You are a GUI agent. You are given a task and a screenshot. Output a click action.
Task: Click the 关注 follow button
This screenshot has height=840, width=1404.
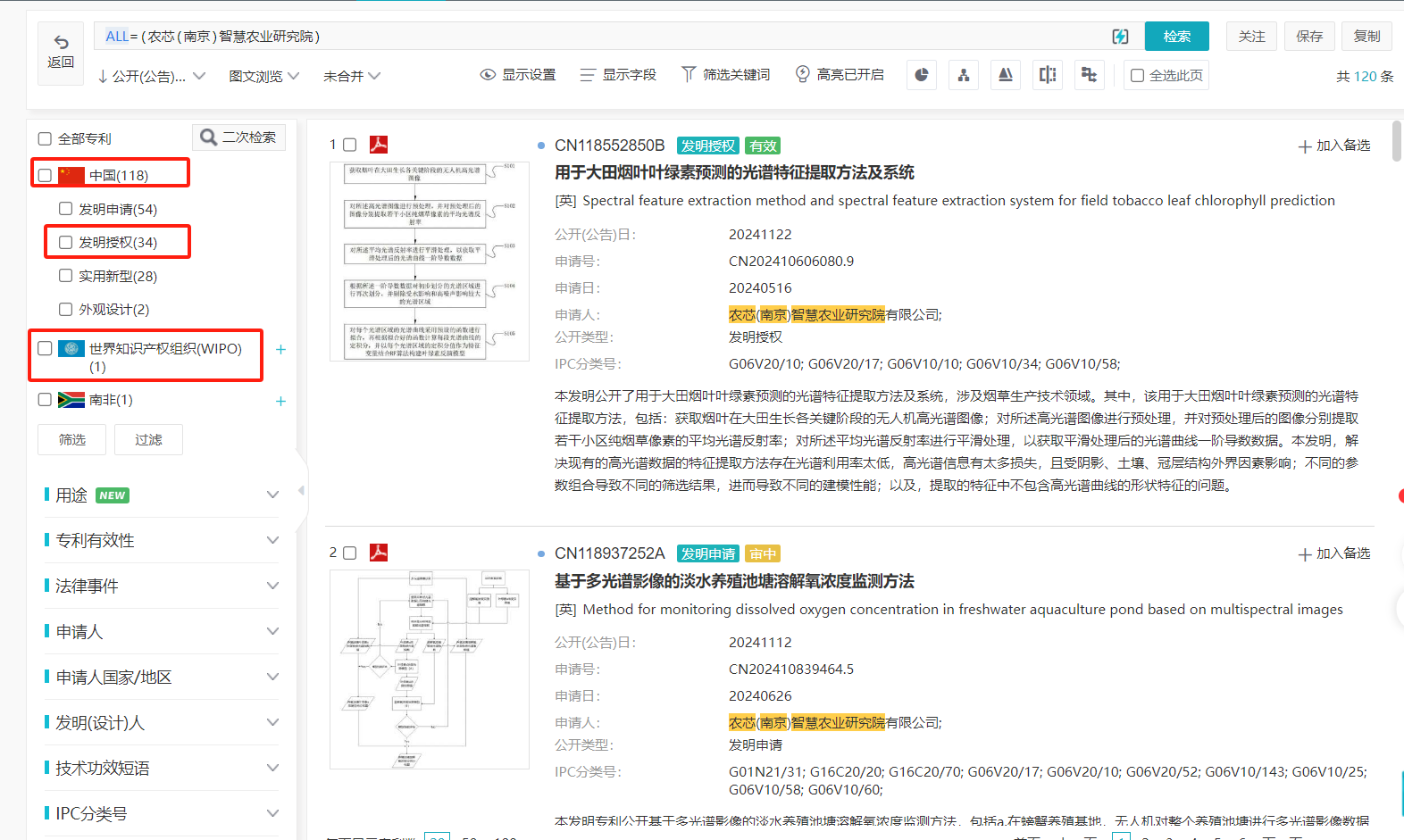tap(1251, 36)
